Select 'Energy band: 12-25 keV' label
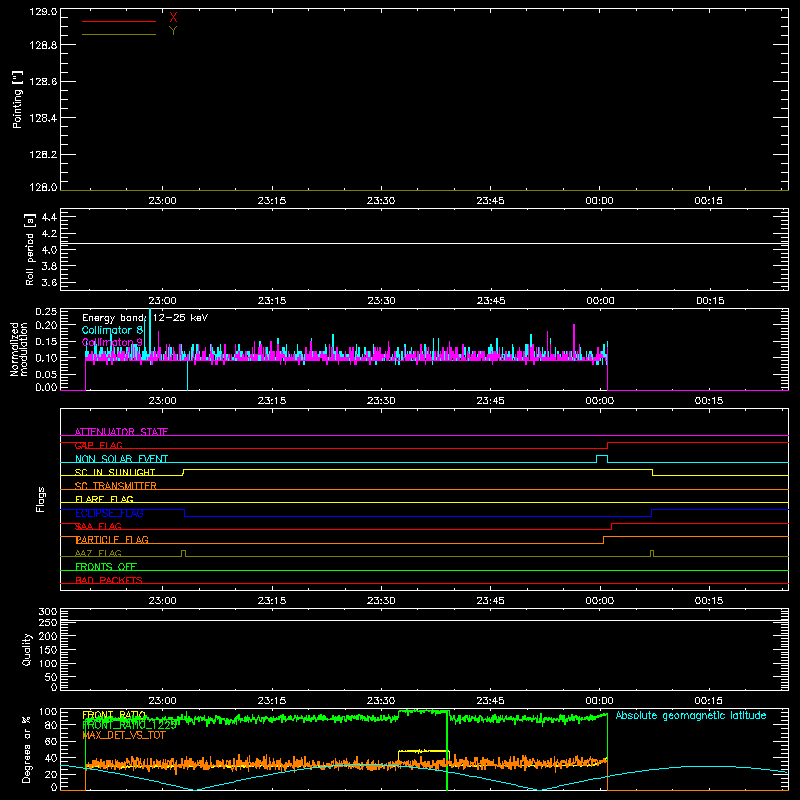Image resolution: width=800 pixels, height=800 pixels. [x=145, y=318]
